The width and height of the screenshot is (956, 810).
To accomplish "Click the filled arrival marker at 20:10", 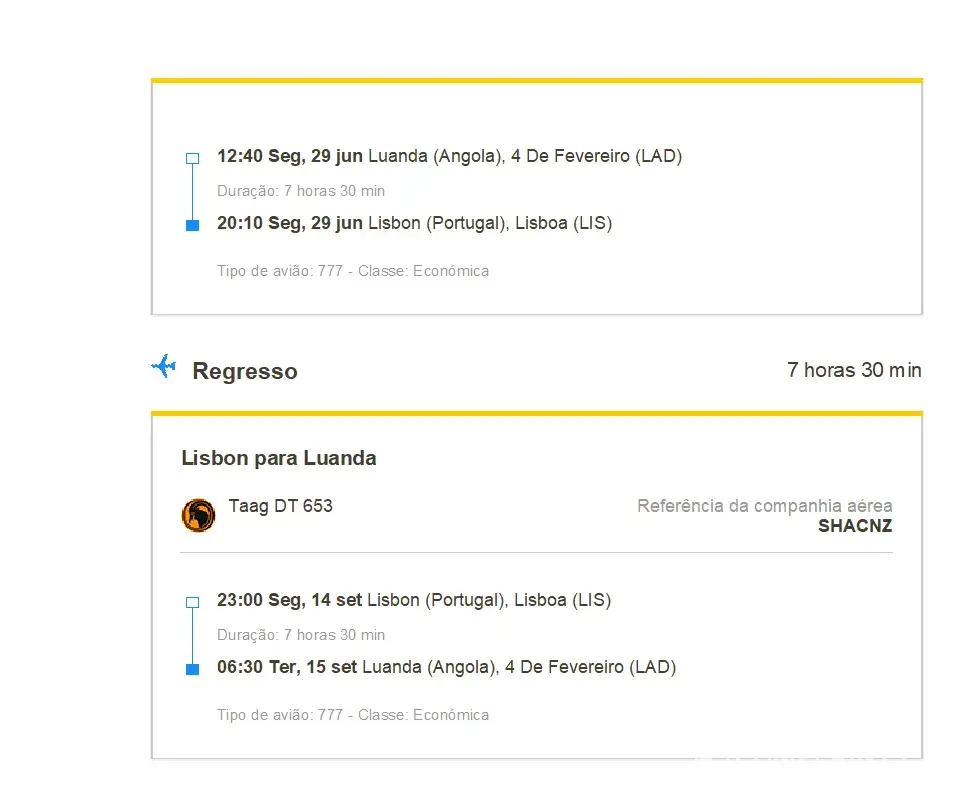I will point(193,225).
